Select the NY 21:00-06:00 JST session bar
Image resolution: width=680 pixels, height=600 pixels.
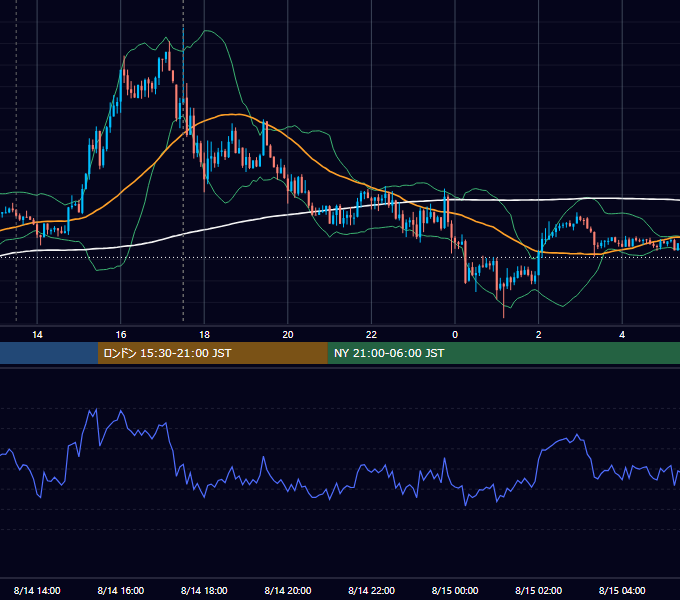503,353
